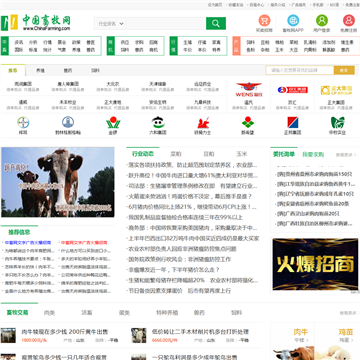Viewport: 360px width, 360px height.
Task: Select the 活畜 trade tab
Action: (x=87, y=313)
